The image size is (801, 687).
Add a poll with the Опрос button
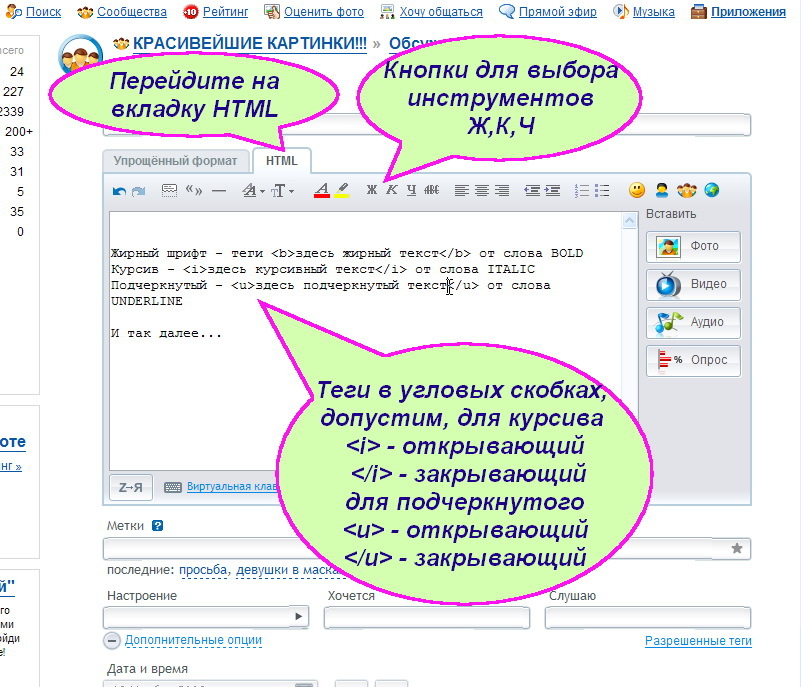pos(693,361)
